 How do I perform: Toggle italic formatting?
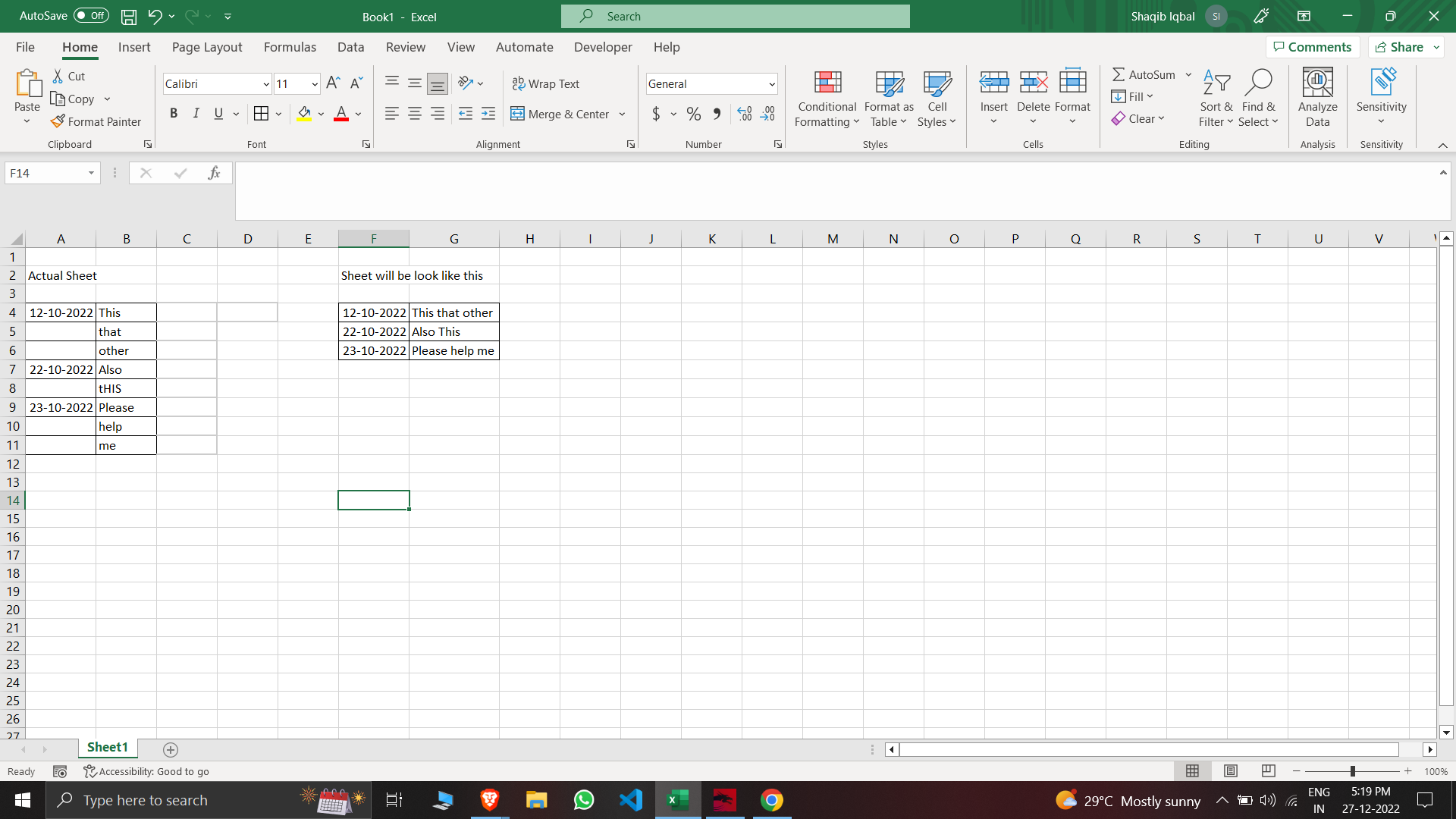[x=196, y=113]
